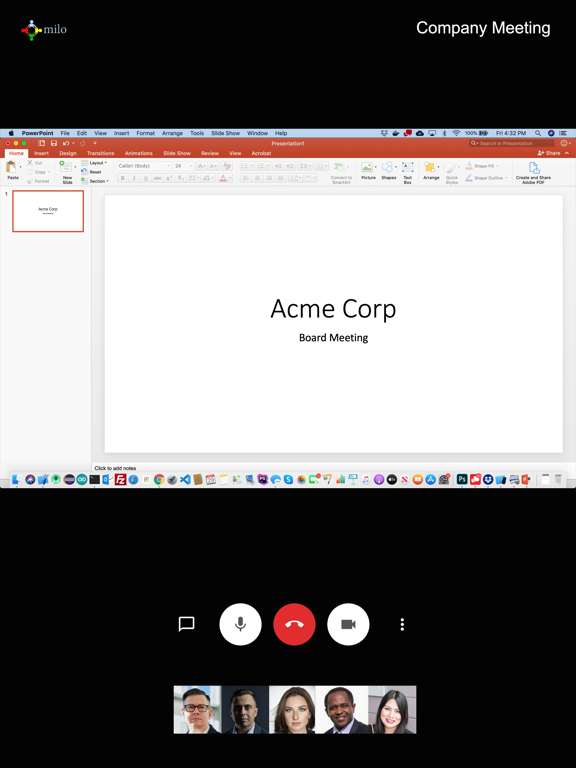
Task: Click the Reset slide button
Action: [x=92, y=172]
